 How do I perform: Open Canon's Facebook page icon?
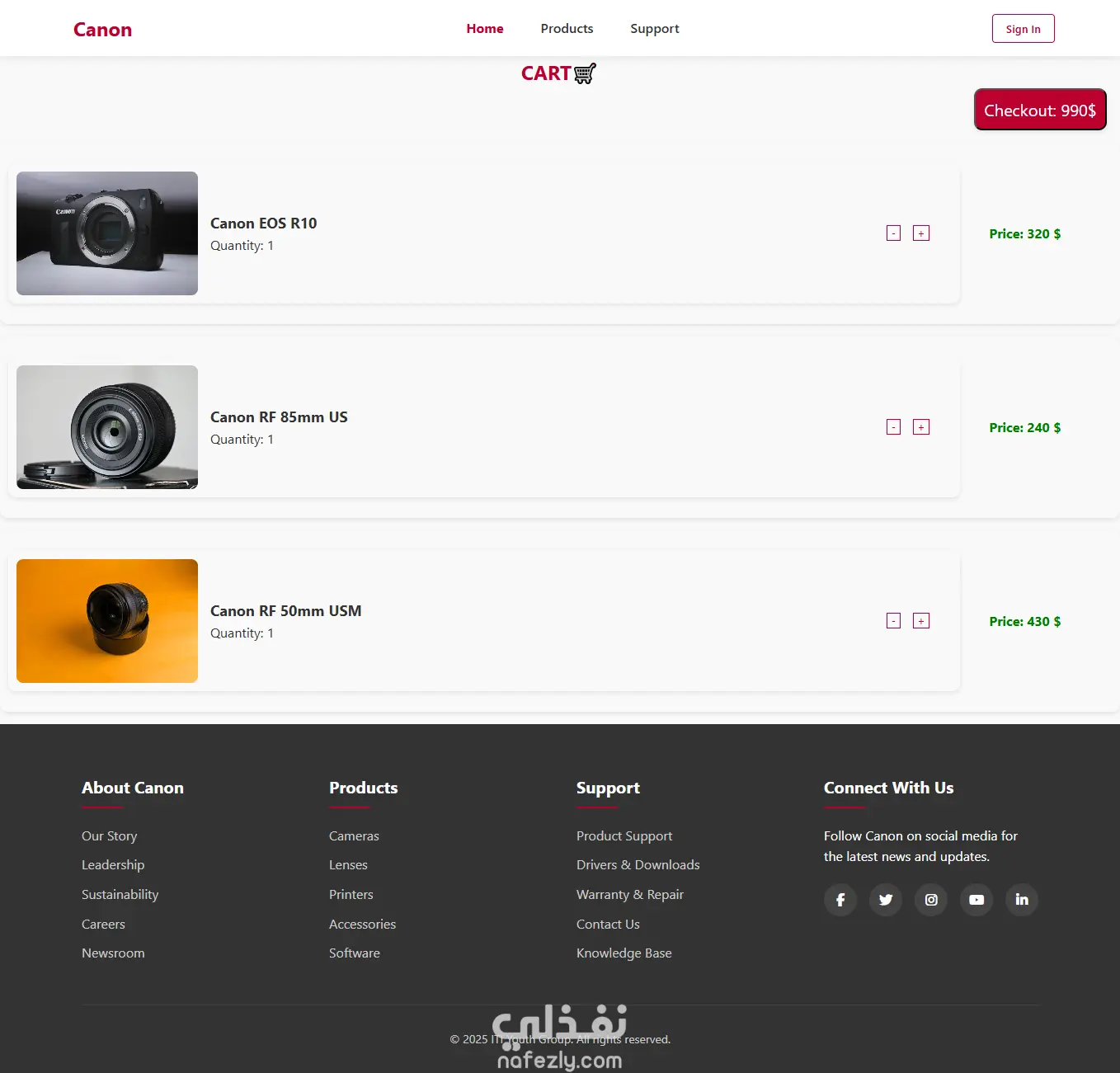[x=840, y=900]
